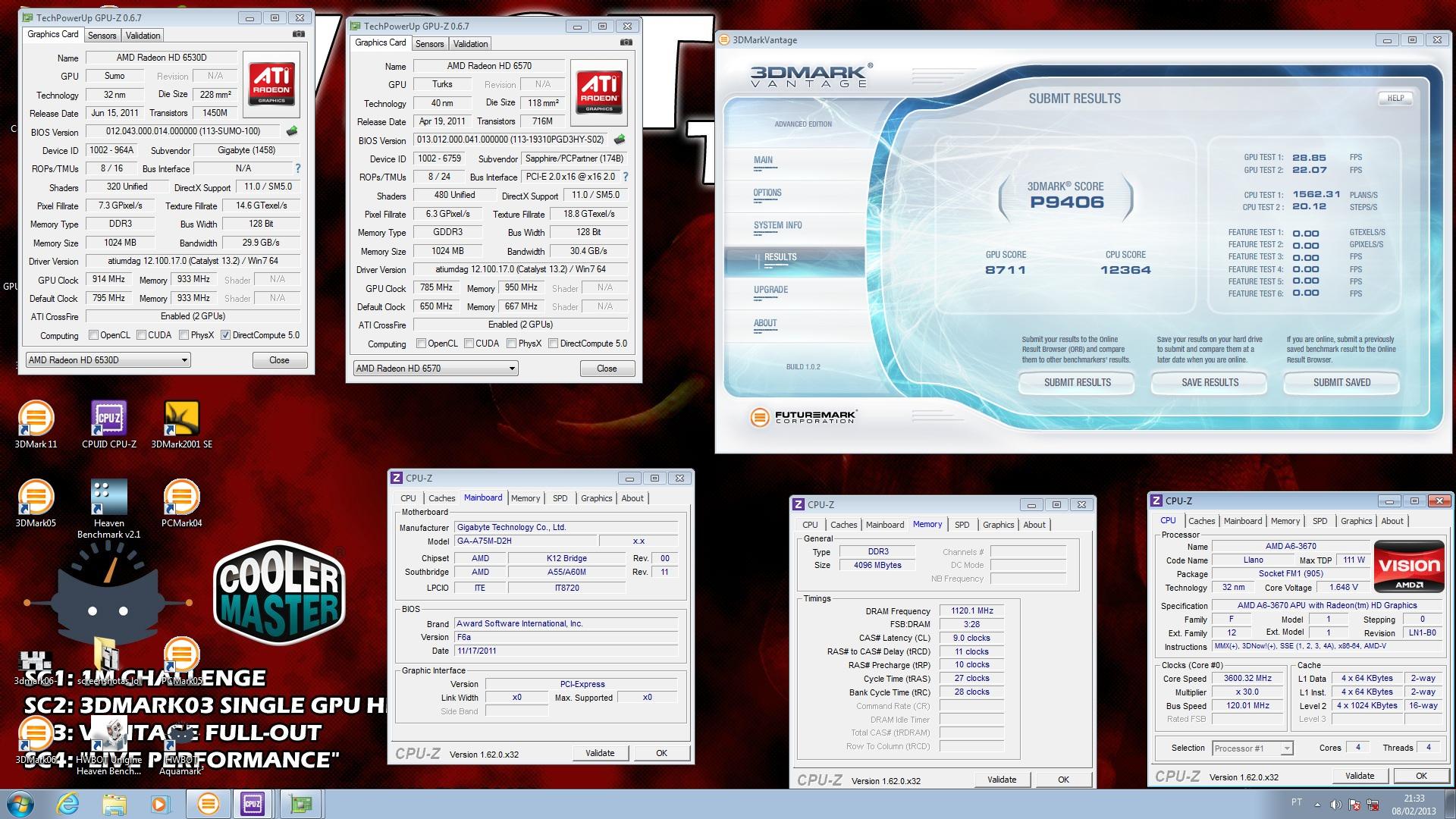Open the Memory tab in CPU-Z Mainboard window

pos(526,498)
